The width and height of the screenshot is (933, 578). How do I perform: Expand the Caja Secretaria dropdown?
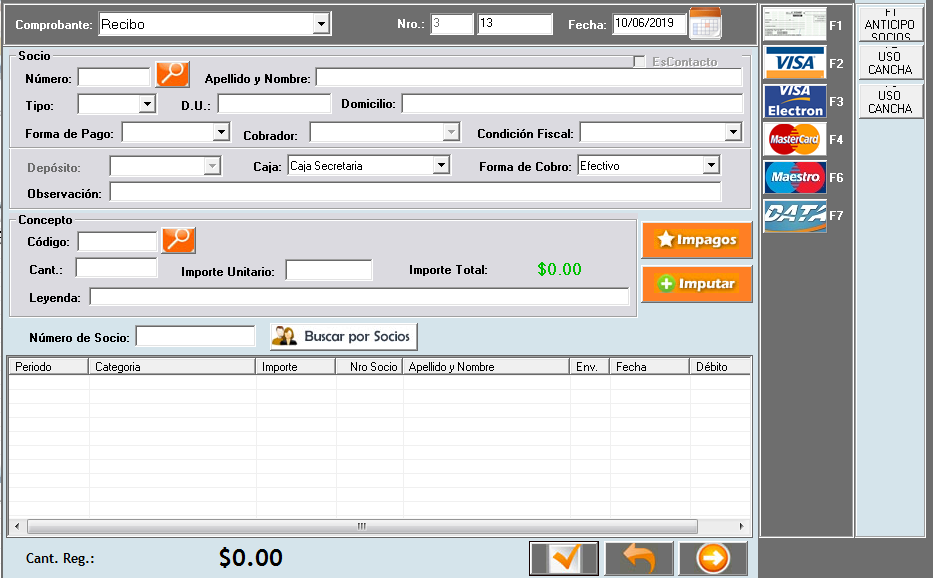(x=440, y=166)
